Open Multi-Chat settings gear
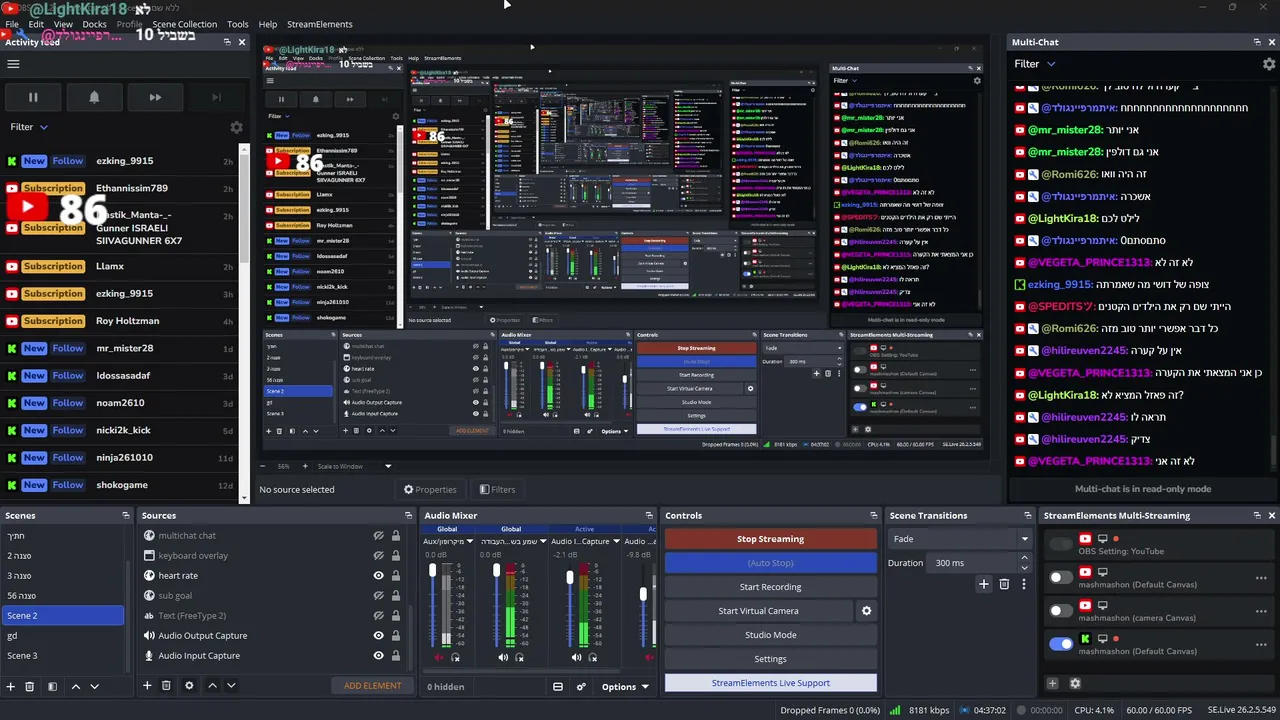Viewport: 1280px width, 720px height. coord(1269,64)
